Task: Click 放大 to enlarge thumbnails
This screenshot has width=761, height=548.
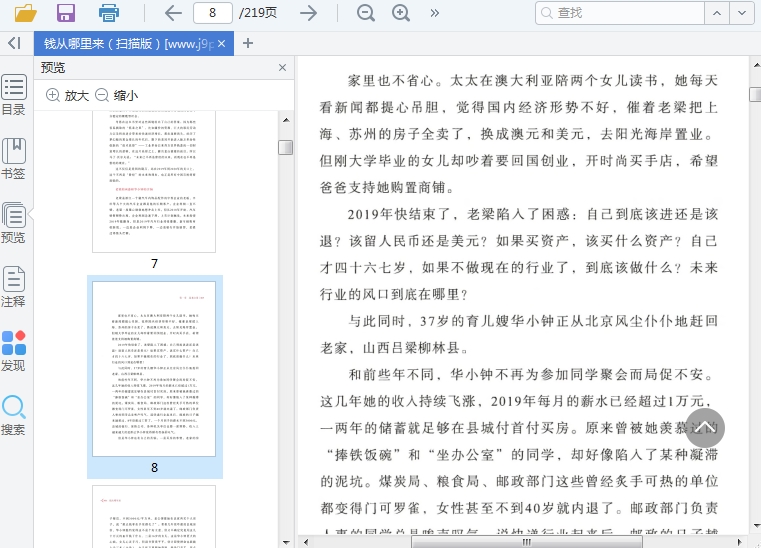Action: point(67,95)
